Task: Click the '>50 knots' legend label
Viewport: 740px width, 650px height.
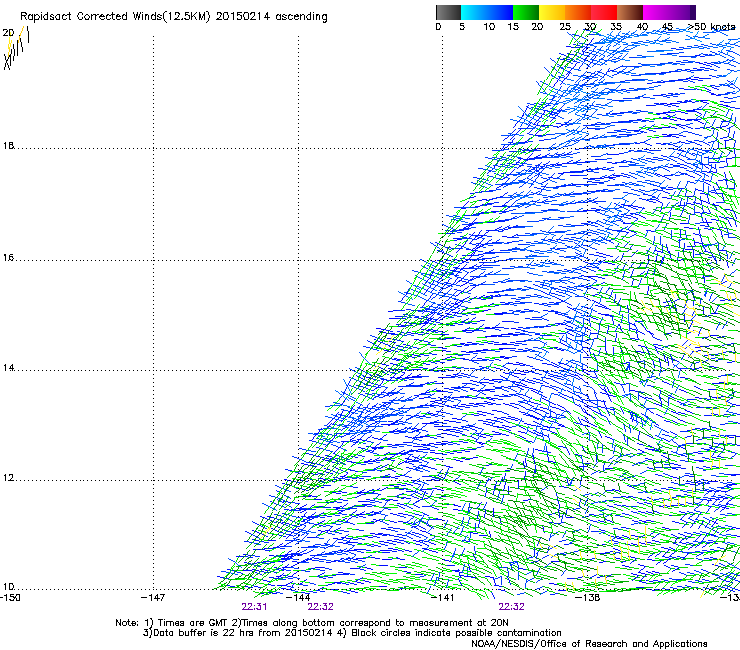Action: pos(712,27)
